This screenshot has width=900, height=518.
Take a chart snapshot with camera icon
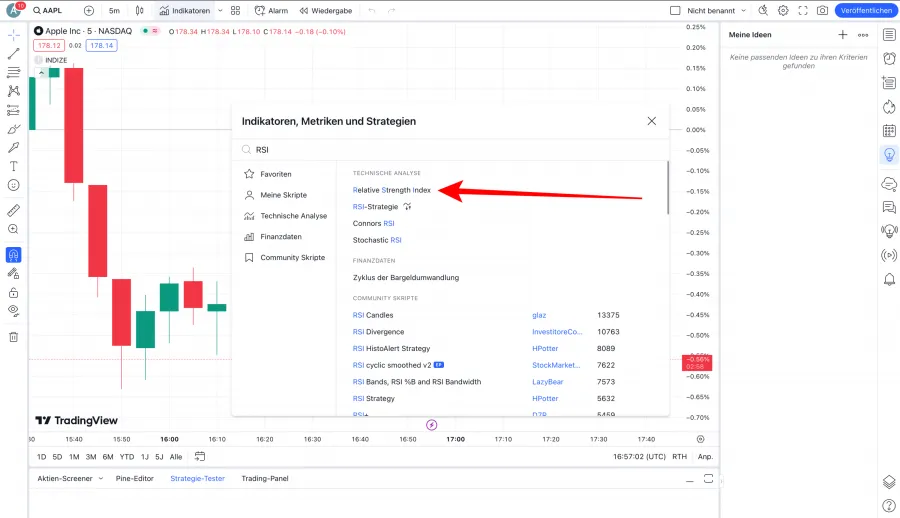tap(823, 10)
